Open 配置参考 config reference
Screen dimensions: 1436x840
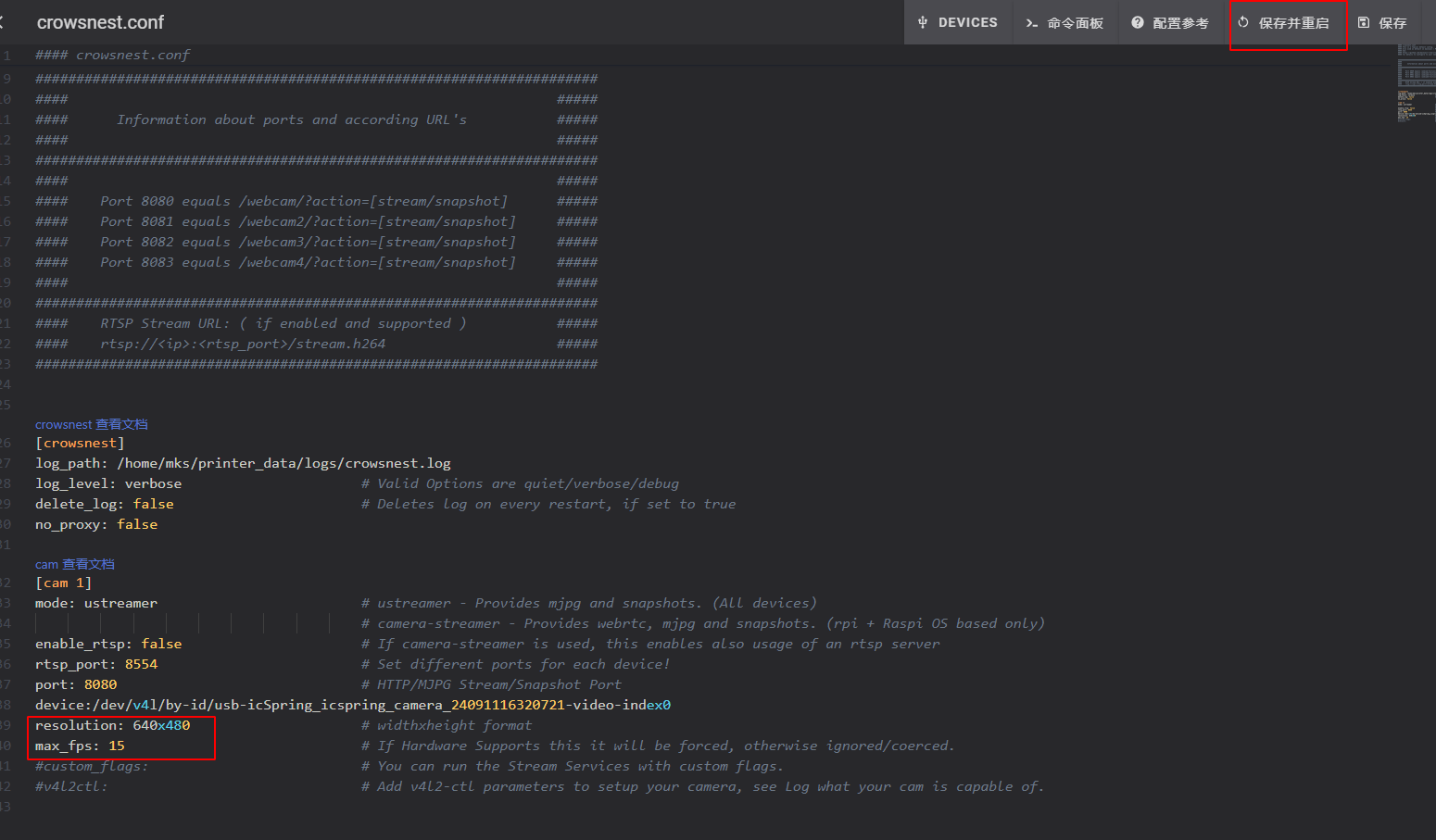pos(1179,23)
